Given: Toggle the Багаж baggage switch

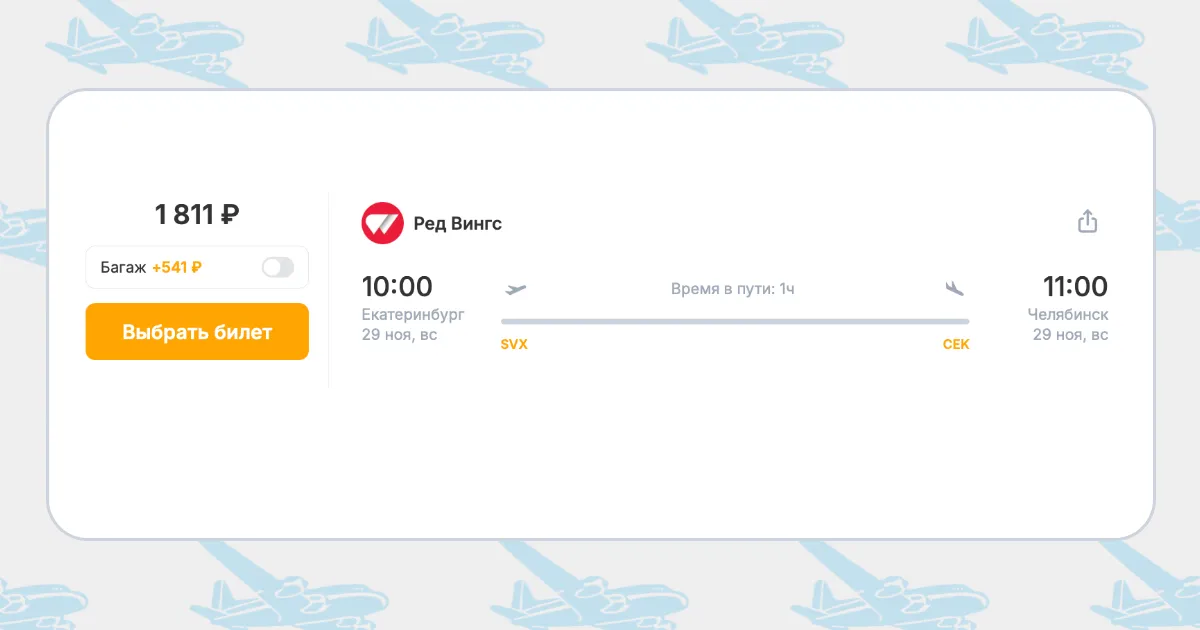Looking at the screenshot, I should click(278, 267).
